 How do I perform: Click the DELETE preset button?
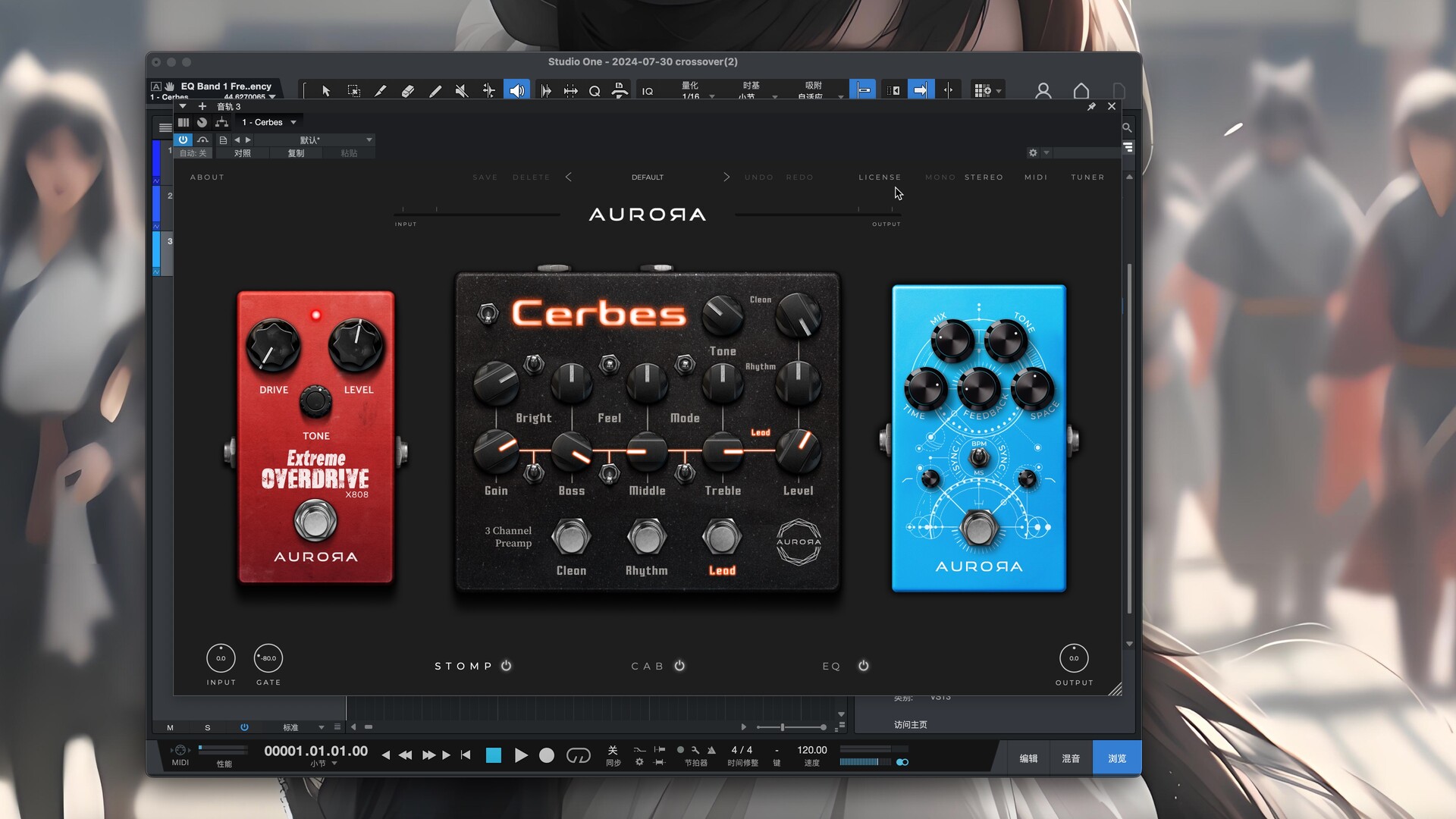coord(531,177)
